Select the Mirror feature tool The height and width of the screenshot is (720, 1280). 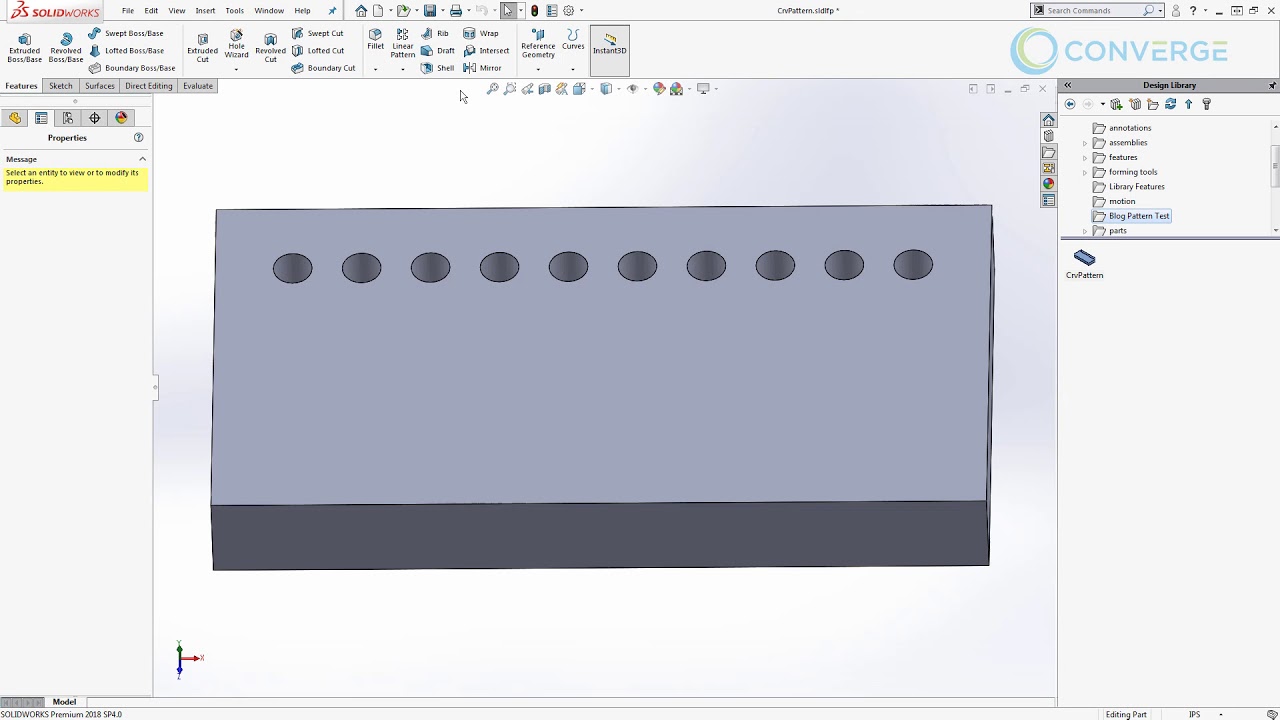[x=482, y=68]
